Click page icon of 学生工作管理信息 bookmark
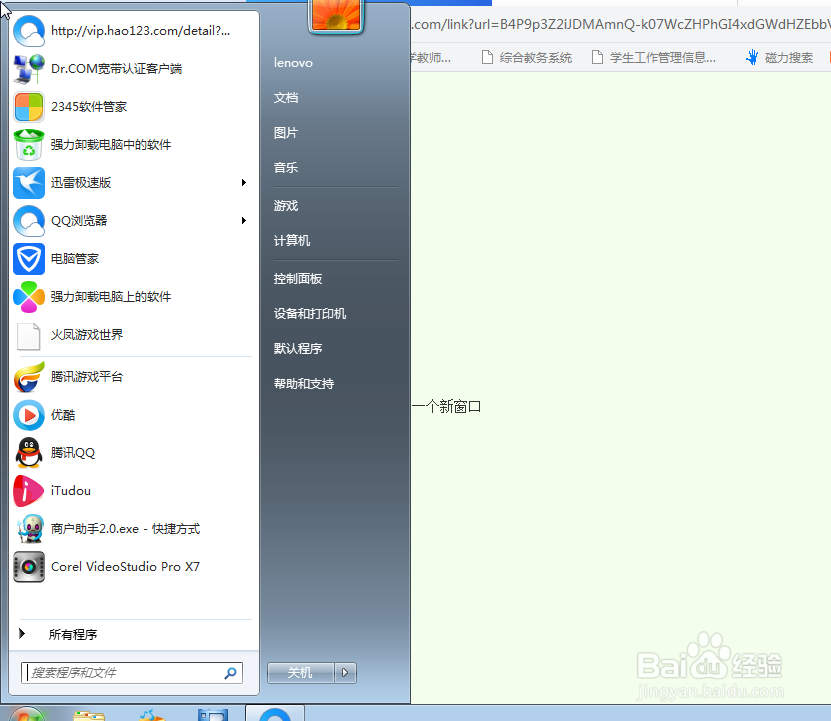 tap(597, 57)
